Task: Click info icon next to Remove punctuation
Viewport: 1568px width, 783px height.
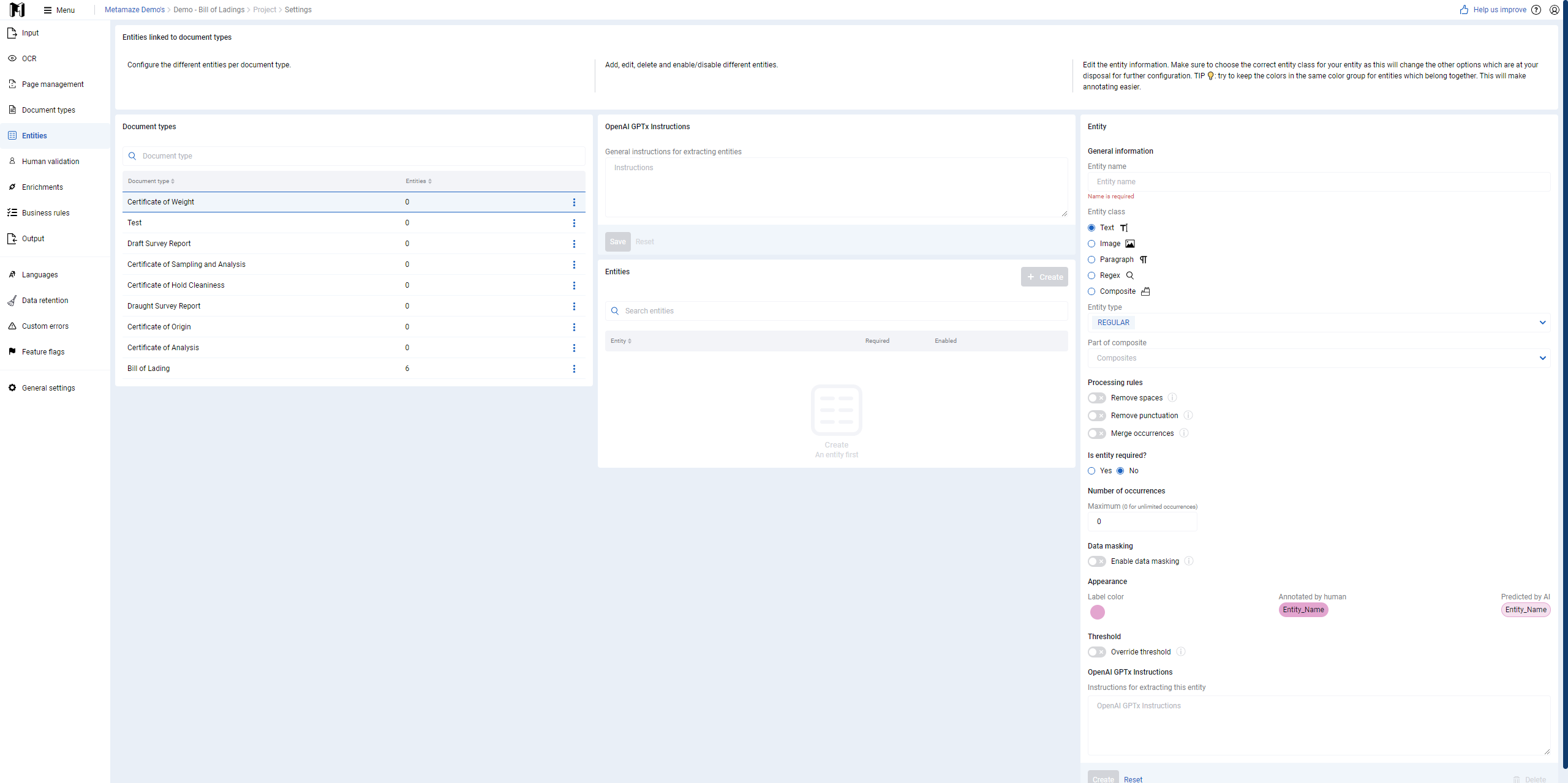Action: [x=1188, y=416]
